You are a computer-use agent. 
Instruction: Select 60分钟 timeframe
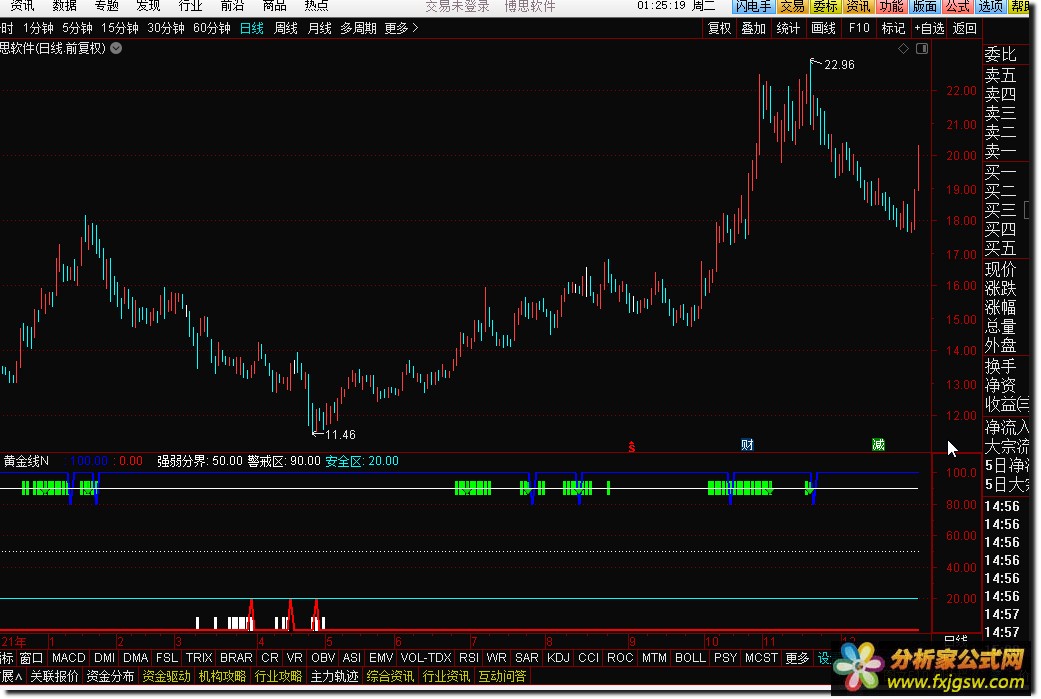point(212,29)
